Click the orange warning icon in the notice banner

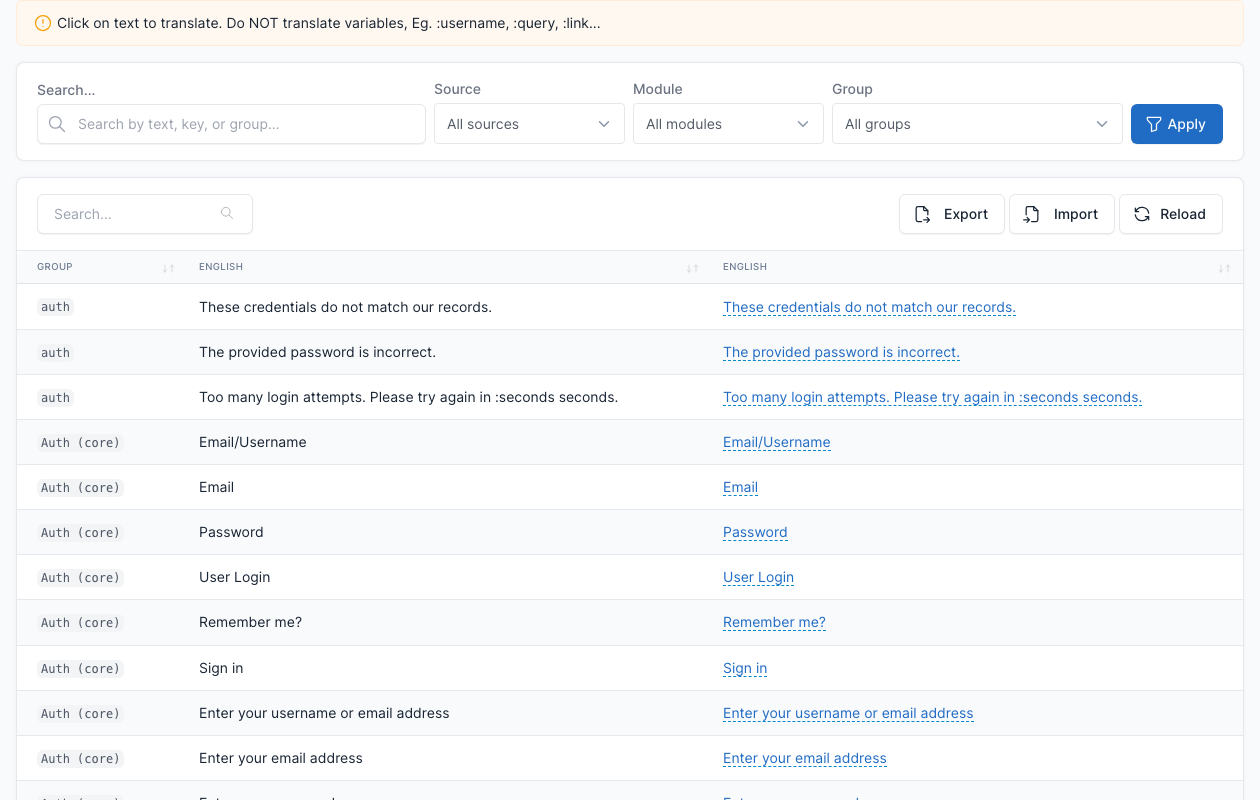tap(42, 23)
